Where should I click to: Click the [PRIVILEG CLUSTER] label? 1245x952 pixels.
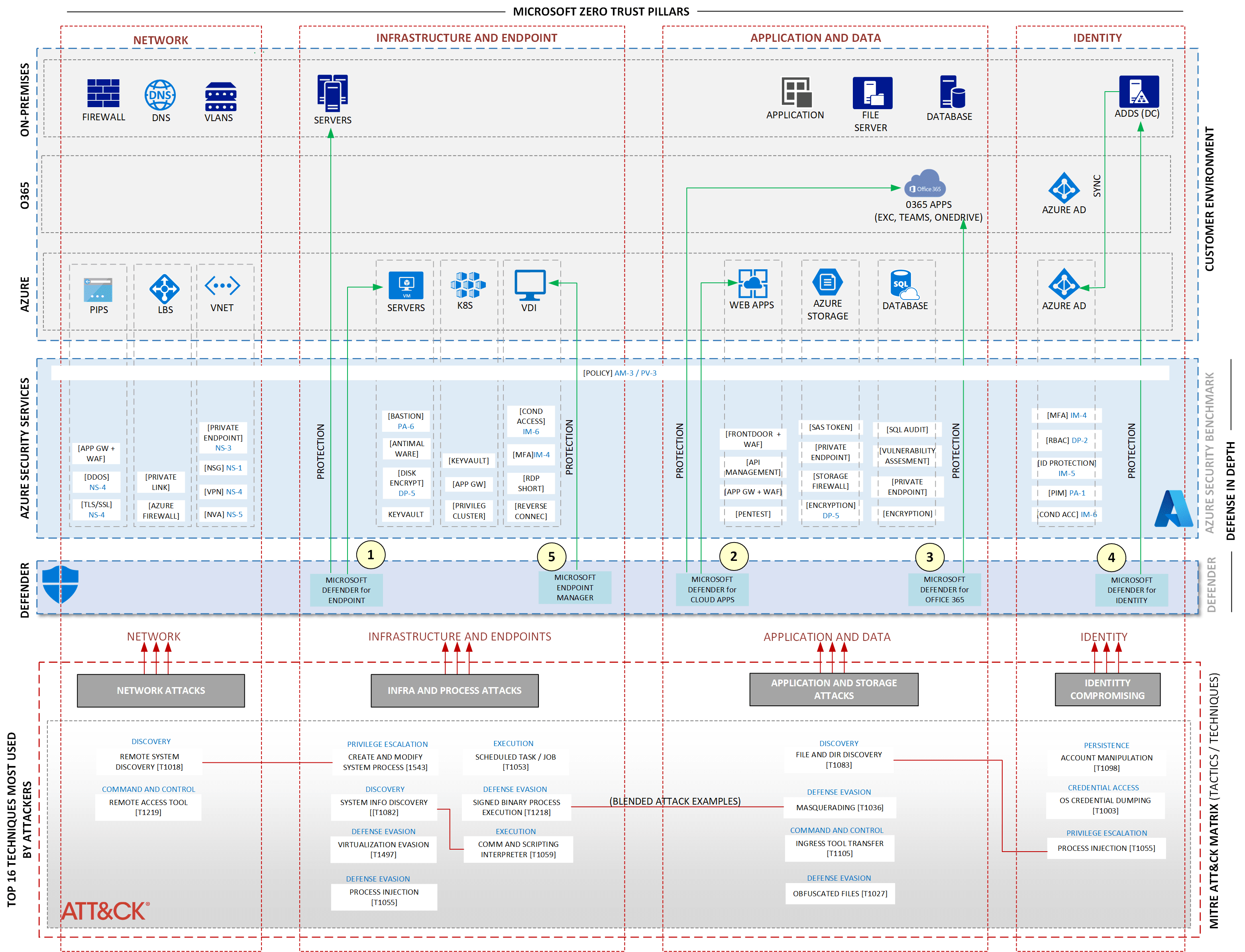click(469, 511)
